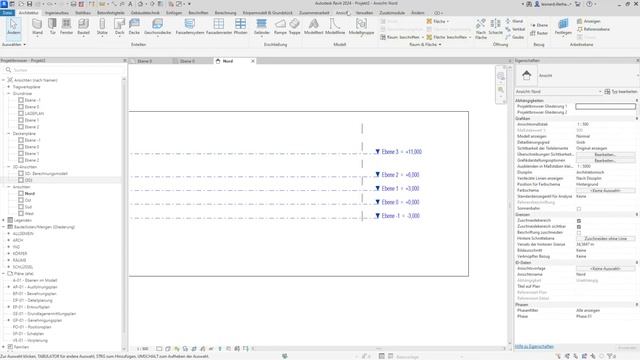Screen dimensions: 640x360
Task: Open the Verwalten ribbon tab
Action: coord(364,13)
